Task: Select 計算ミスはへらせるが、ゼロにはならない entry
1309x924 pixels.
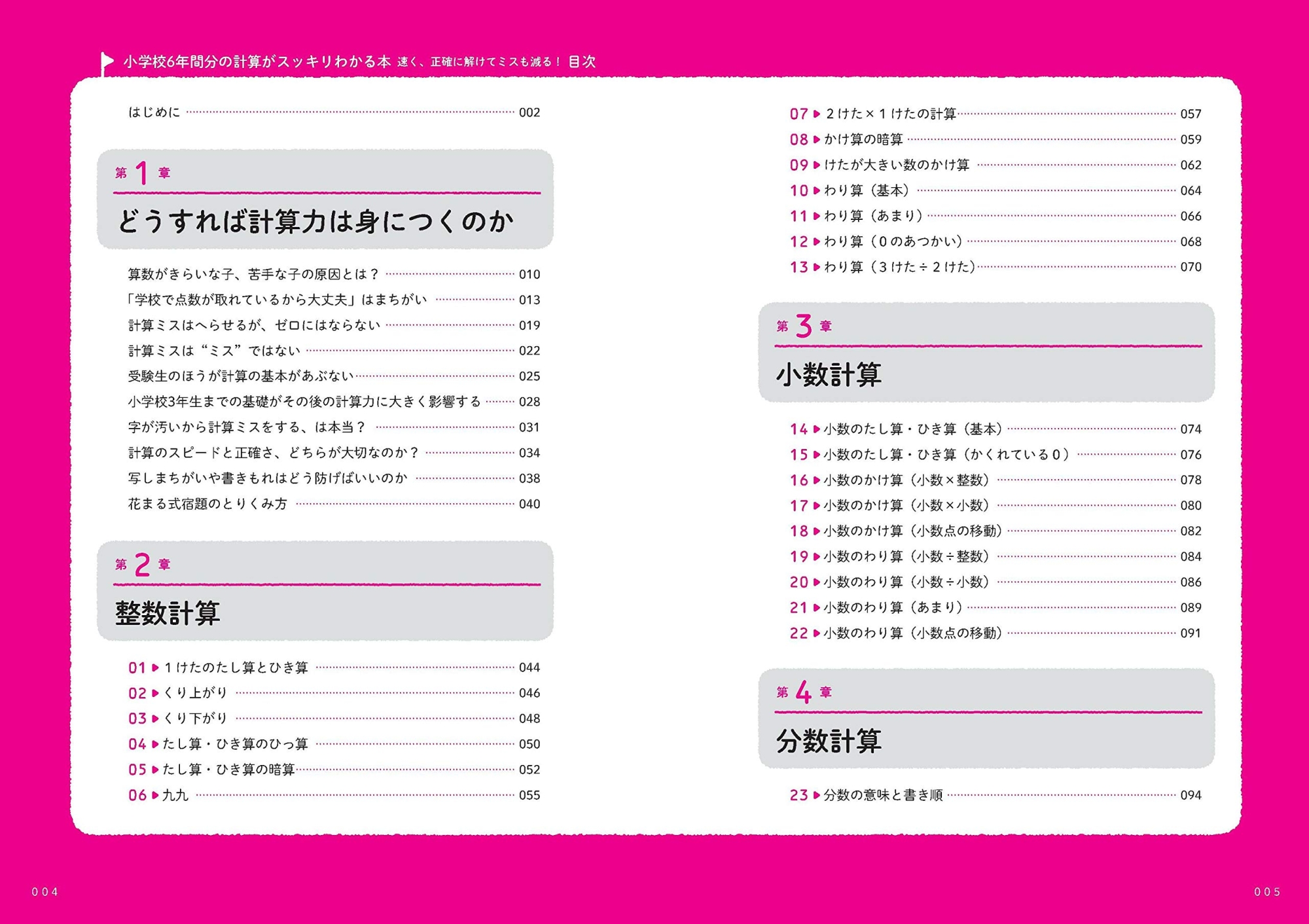Action: pos(334,325)
